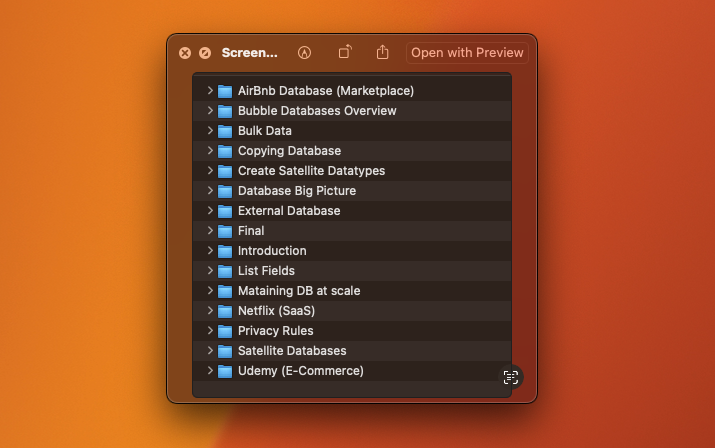This screenshot has height=448, width=715.
Task: Select the 'Copying Database' folder name
Action: 290,151
